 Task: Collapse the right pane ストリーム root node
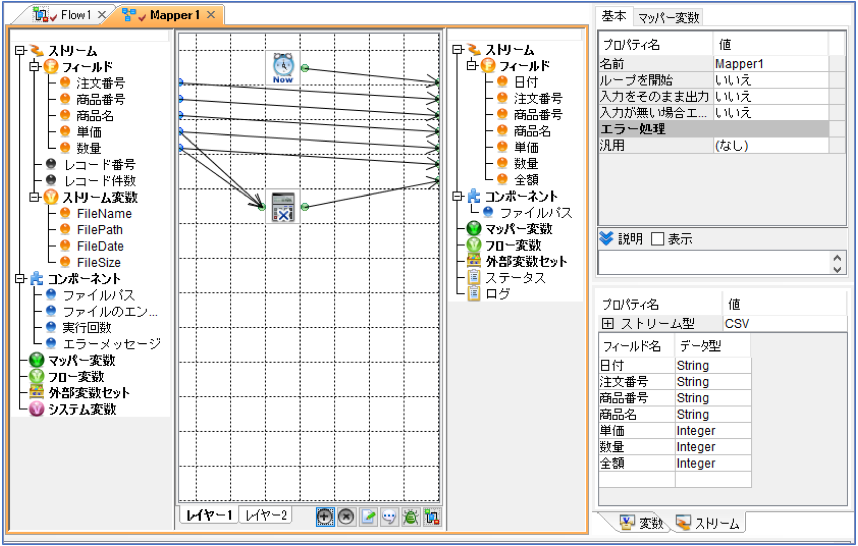point(458,49)
